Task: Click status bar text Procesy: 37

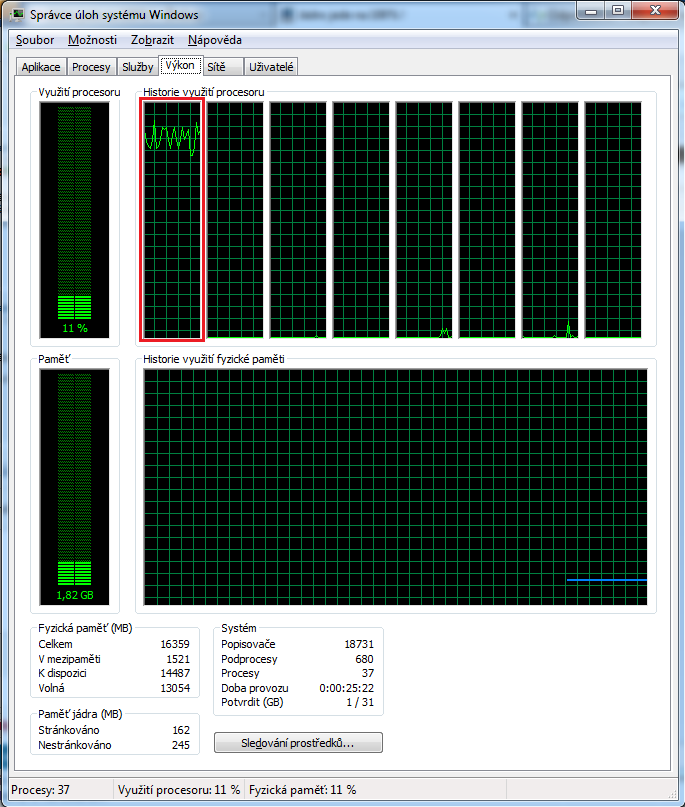Action: (x=41, y=790)
